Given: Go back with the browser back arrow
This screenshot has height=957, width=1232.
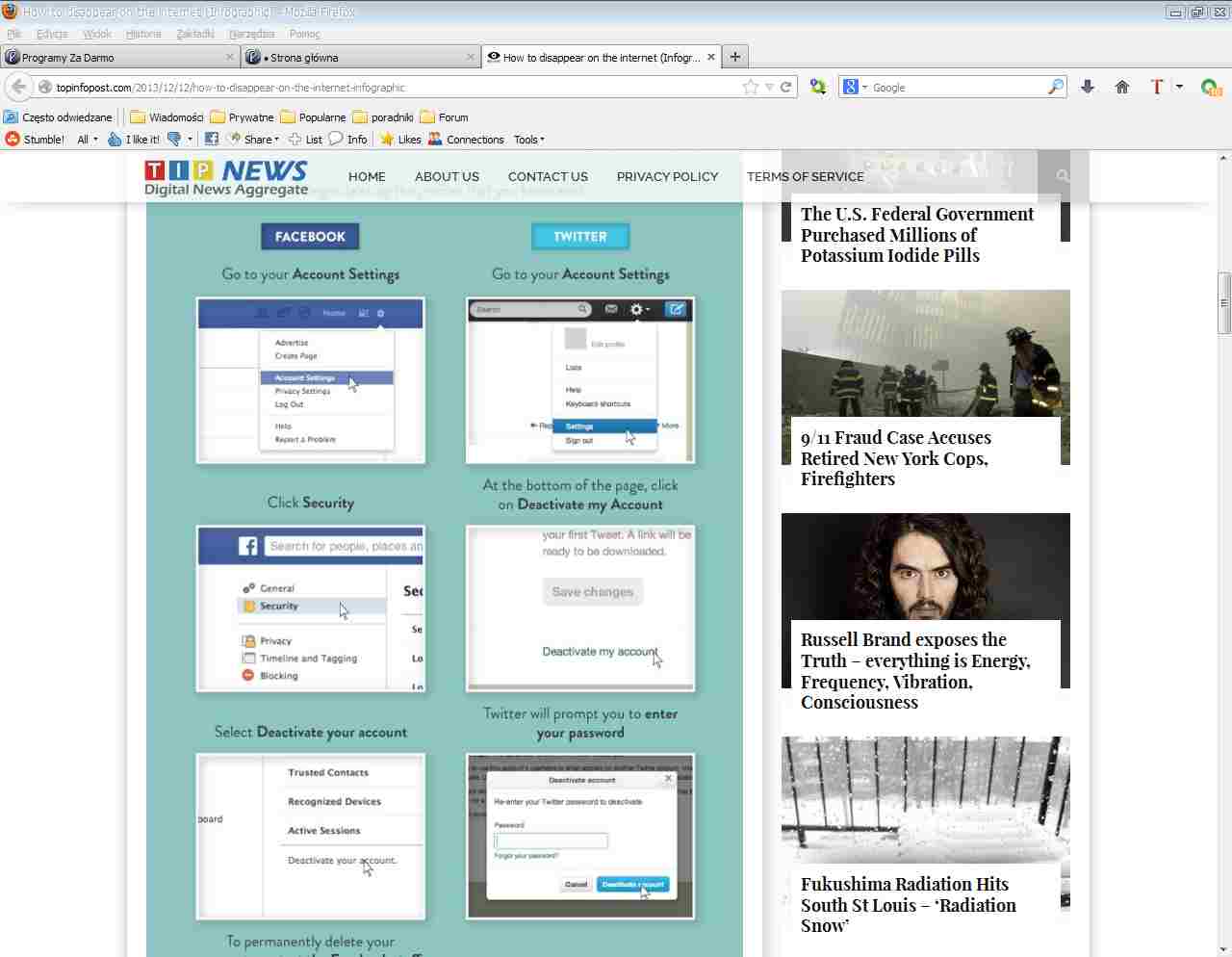Looking at the screenshot, I should [x=18, y=87].
